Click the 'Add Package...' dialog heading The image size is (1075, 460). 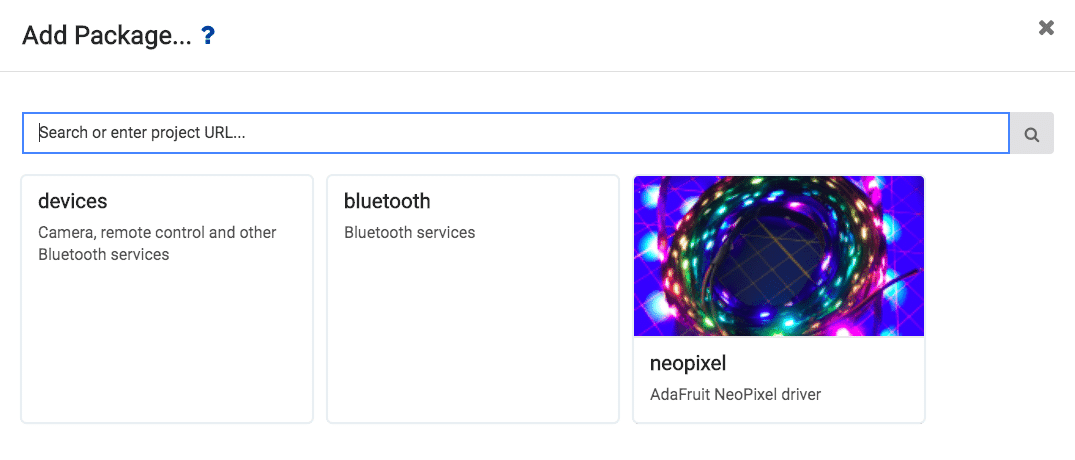(x=106, y=36)
